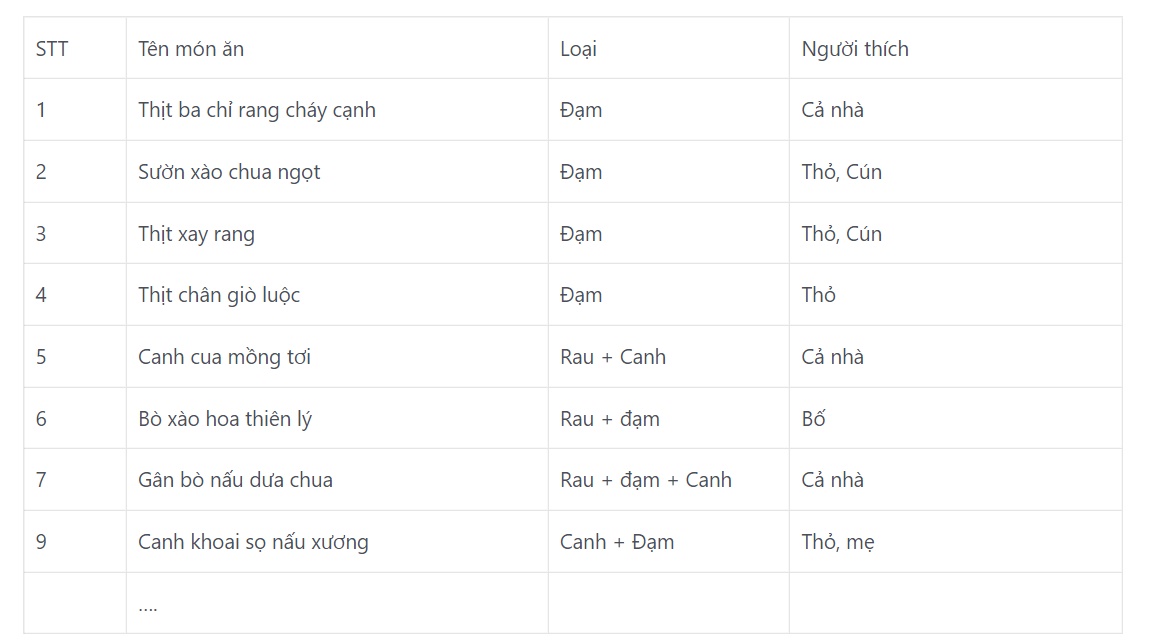Select the Thỏ, mẹ cell
1151x644 pixels.
pos(956,542)
